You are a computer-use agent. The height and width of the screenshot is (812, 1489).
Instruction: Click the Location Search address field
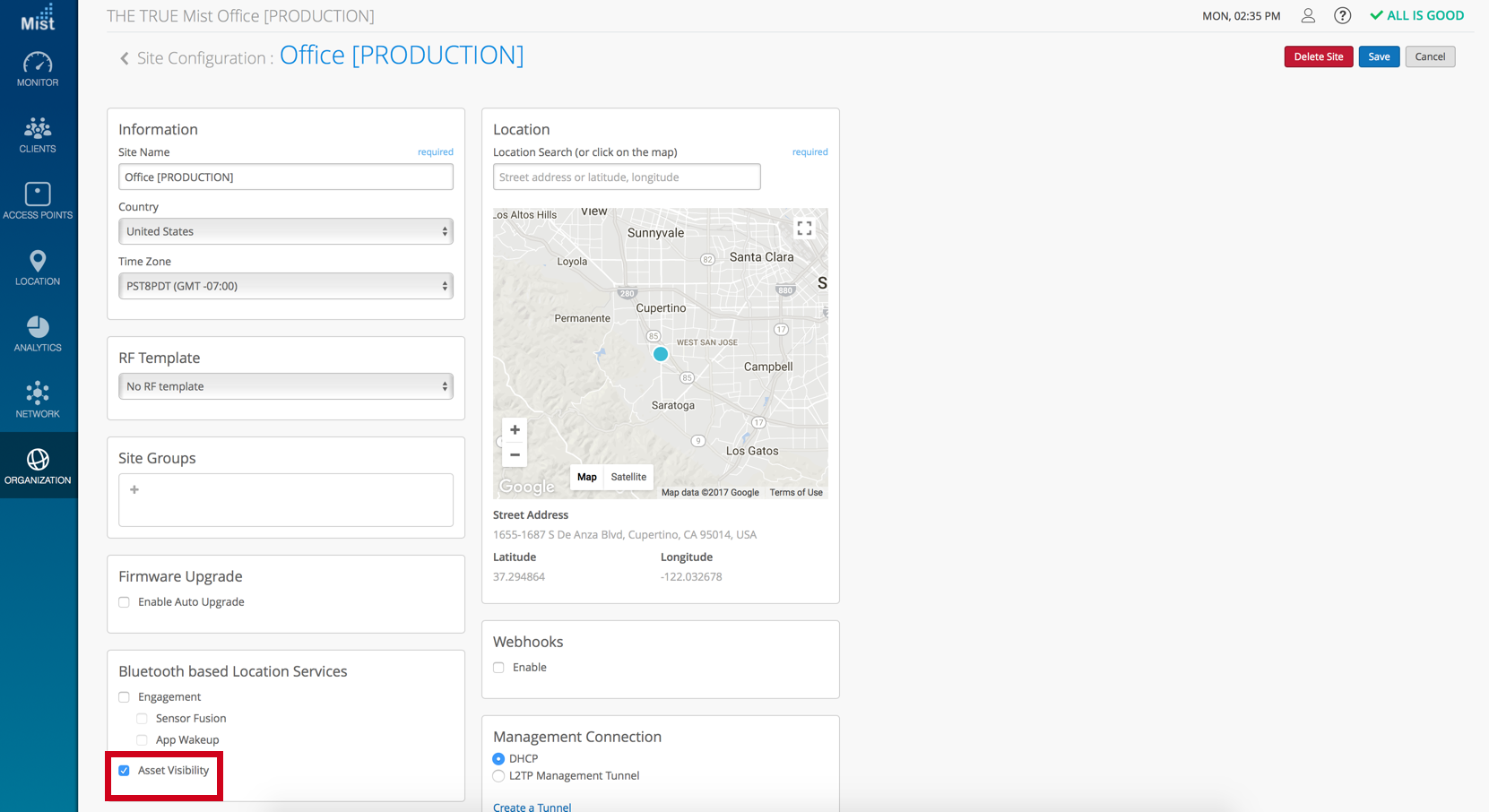[626, 177]
